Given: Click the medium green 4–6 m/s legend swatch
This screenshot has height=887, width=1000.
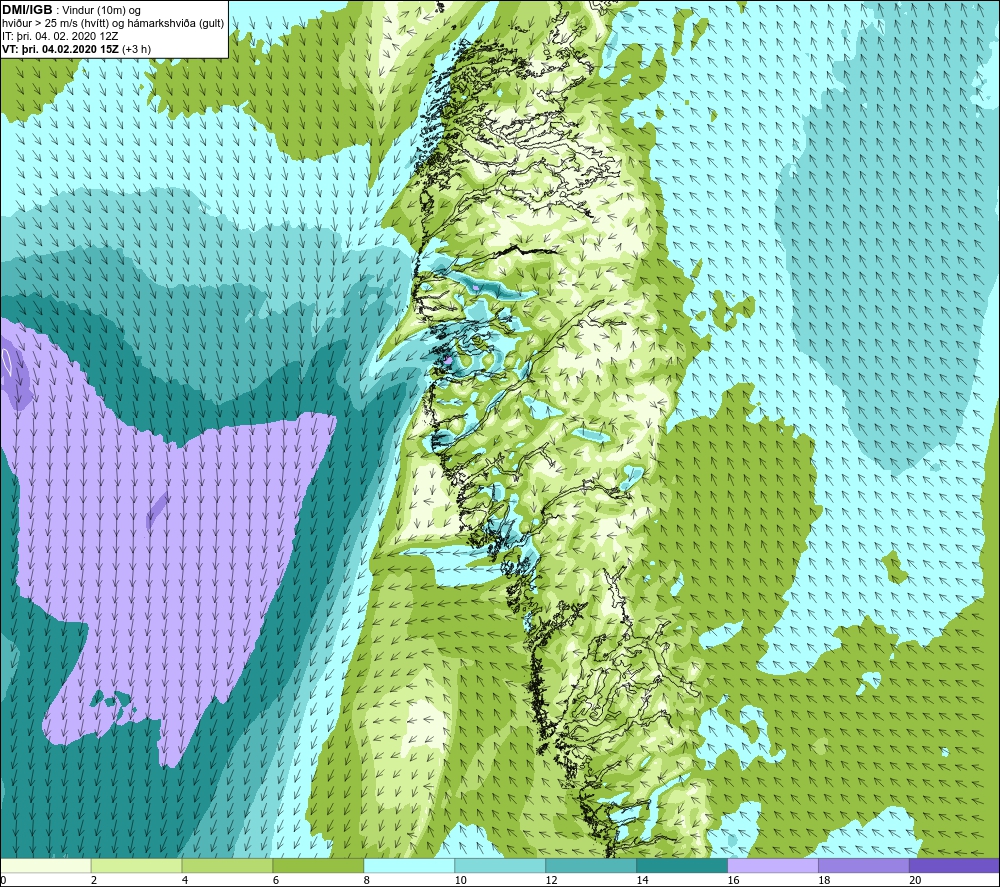Looking at the screenshot, I should tap(228, 865).
